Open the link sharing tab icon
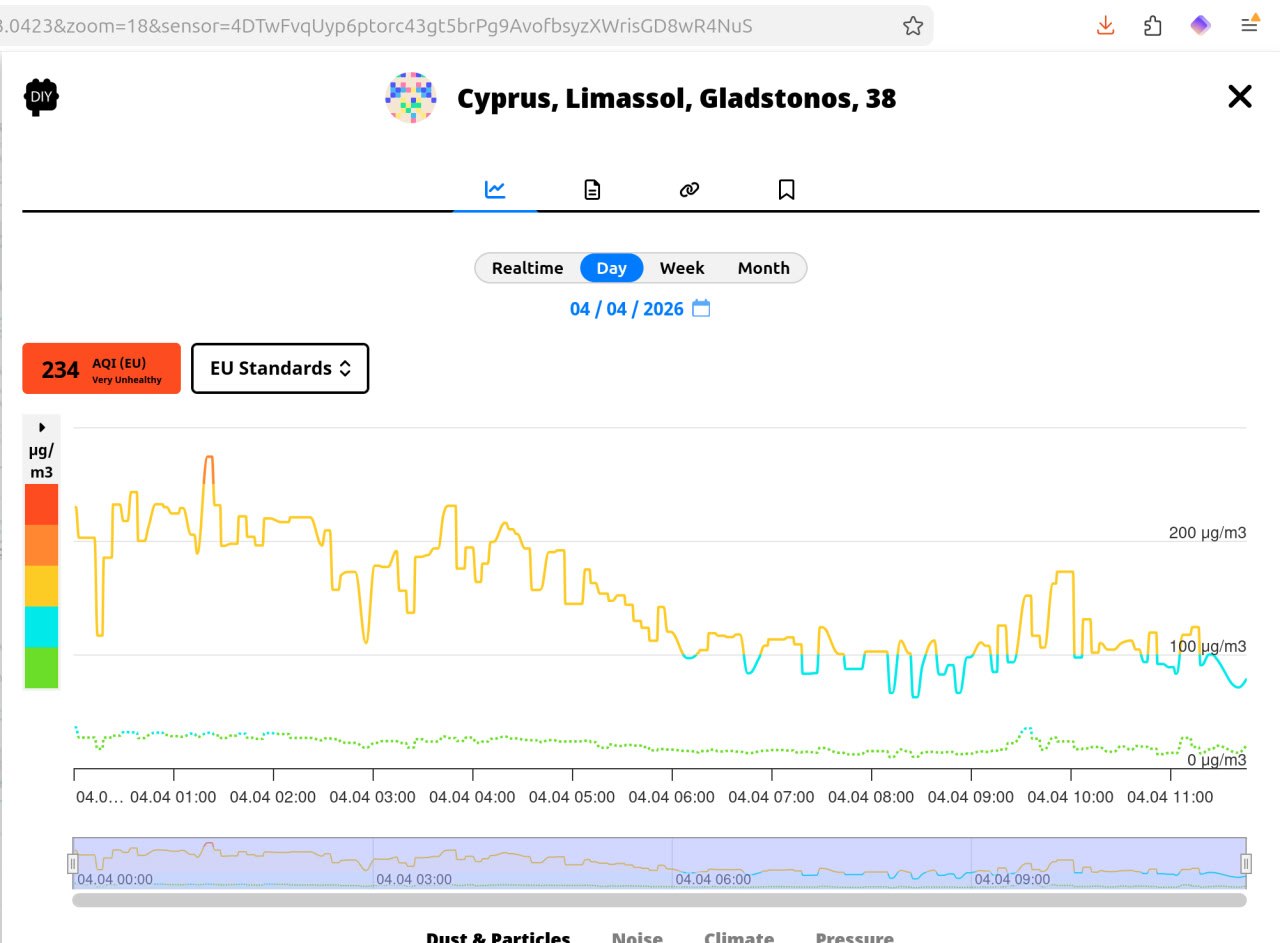Viewport: 1280px width, 943px height. tap(689, 189)
